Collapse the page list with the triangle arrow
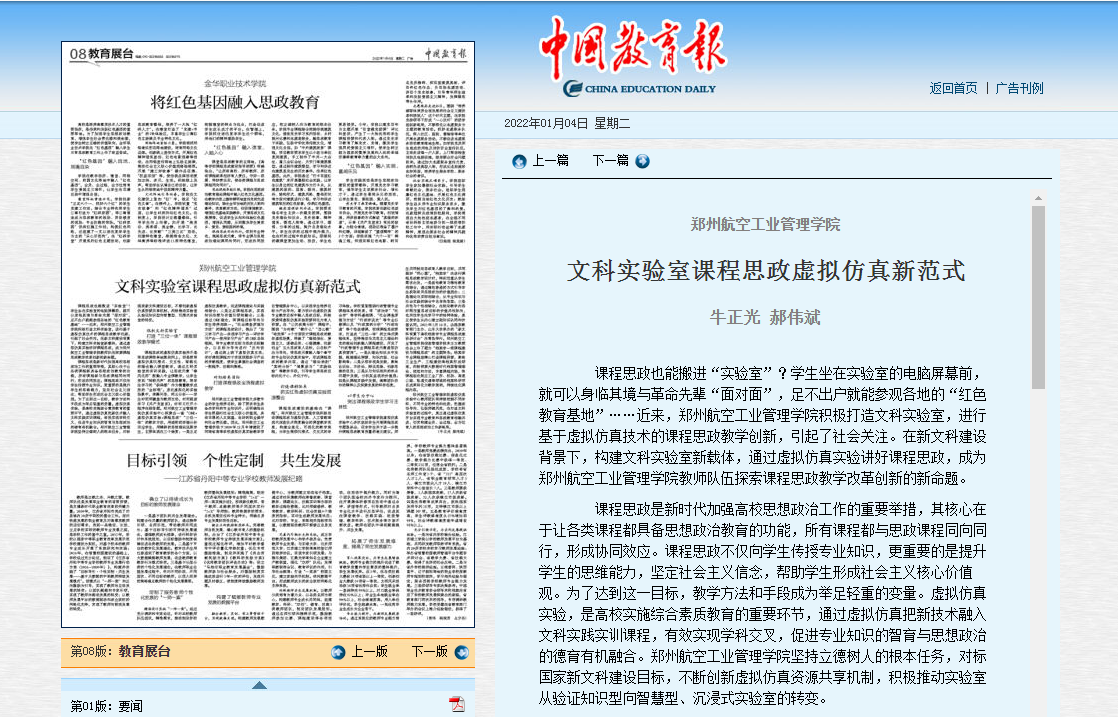The width and height of the screenshot is (1118, 717). click(x=260, y=685)
